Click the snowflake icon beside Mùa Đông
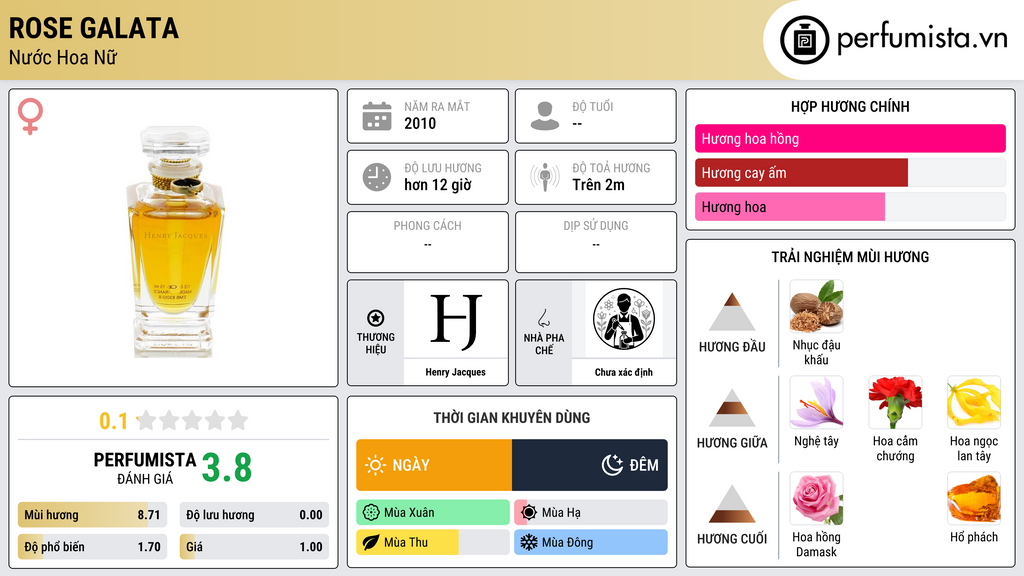Screen dimensions: 1024x576 click(529, 542)
